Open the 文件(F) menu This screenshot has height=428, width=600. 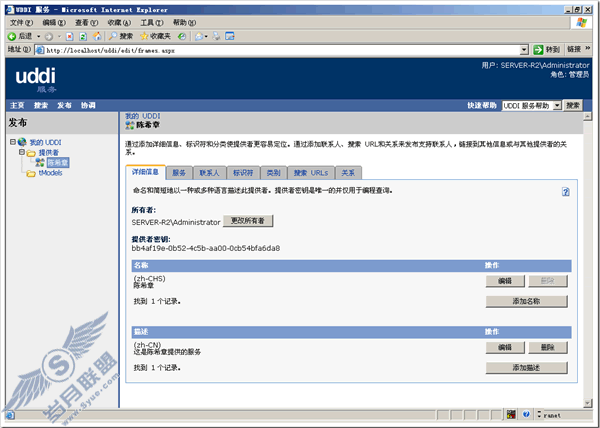(21, 23)
